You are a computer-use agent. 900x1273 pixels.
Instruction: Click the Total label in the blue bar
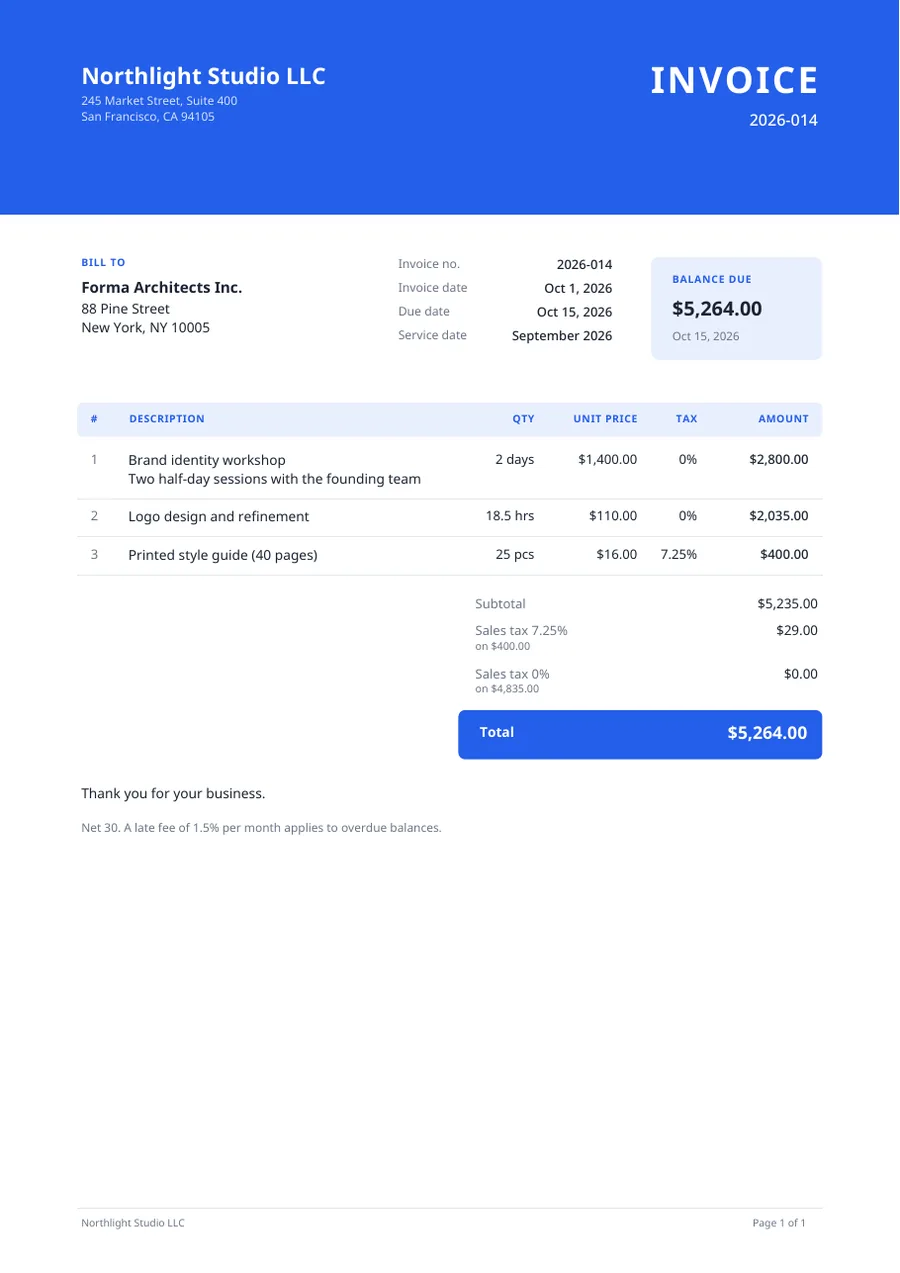click(x=497, y=733)
